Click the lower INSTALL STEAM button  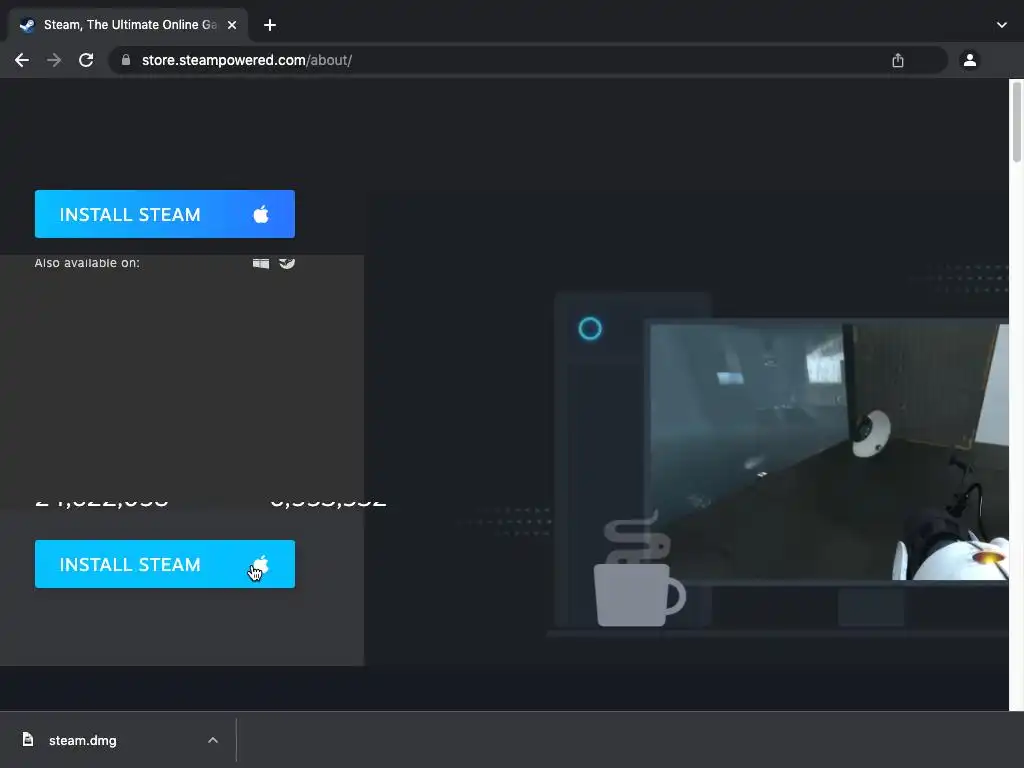(165, 564)
